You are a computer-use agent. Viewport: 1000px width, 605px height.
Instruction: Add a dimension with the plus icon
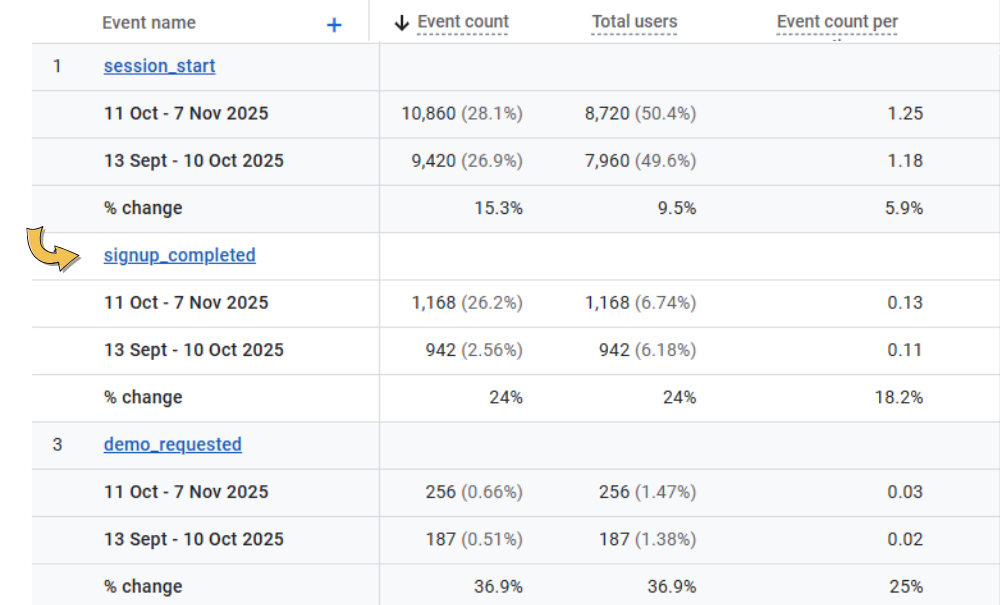[x=334, y=25]
